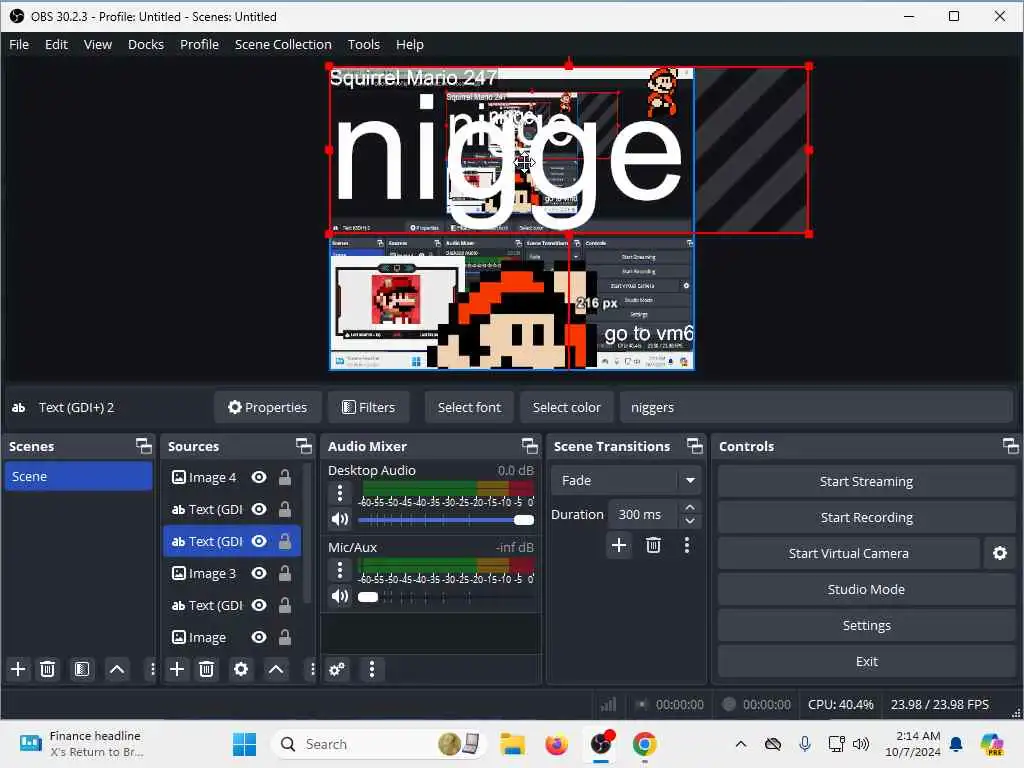Open Windows Start menu
The image size is (1024, 768).
point(244,744)
